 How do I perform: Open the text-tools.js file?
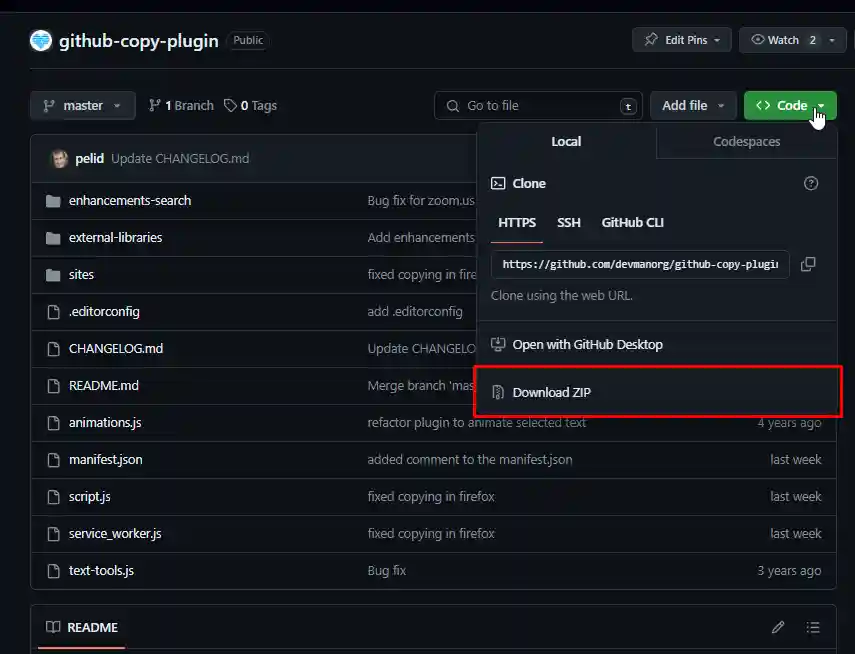coord(101,571)
